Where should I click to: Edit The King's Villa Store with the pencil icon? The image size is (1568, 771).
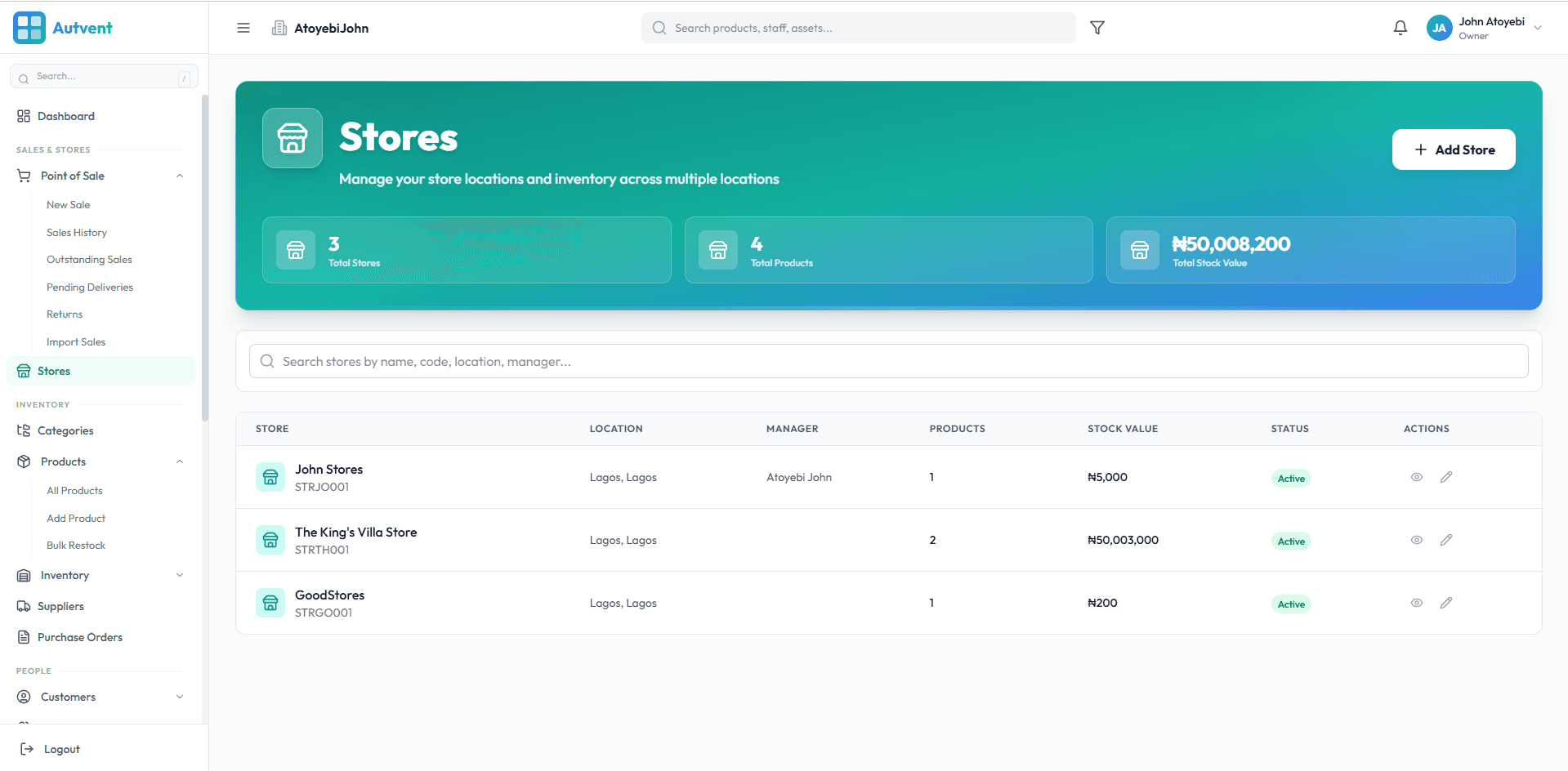click(1446, 540)
